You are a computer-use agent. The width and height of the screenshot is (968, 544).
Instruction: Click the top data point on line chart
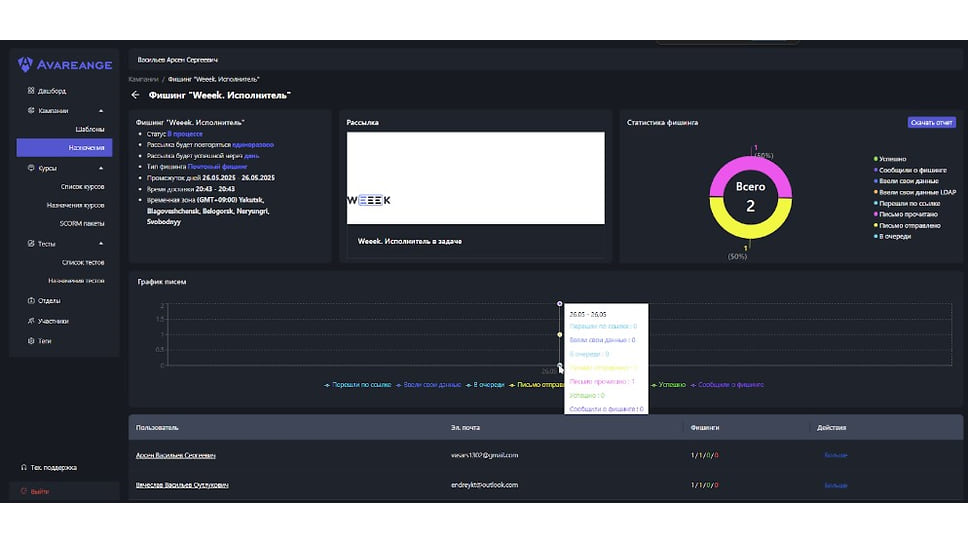pyautogui.click(x=560, y=304)
